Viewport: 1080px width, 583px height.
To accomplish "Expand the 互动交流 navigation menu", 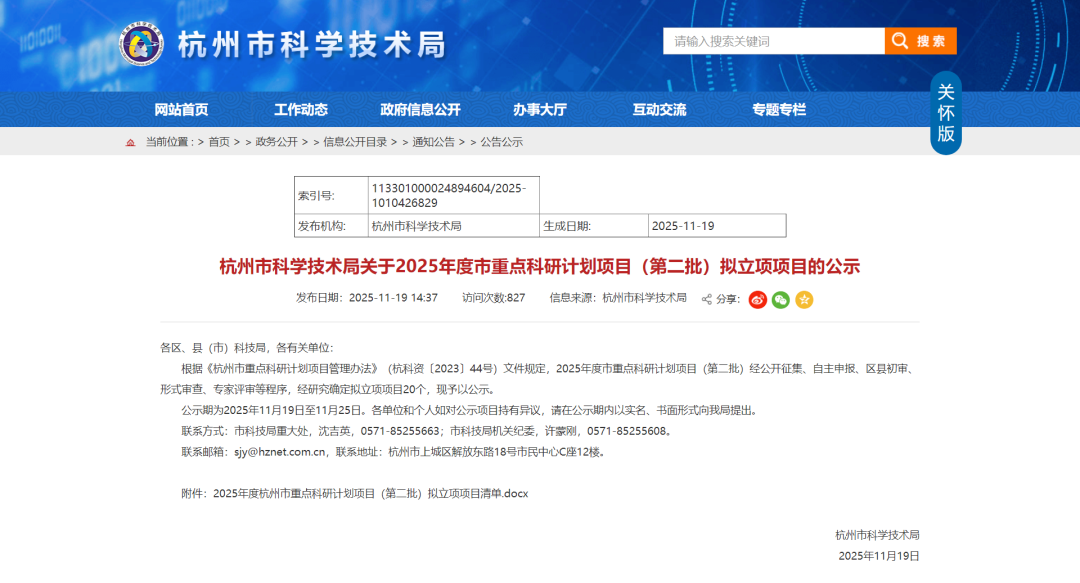I will (659, 110).
